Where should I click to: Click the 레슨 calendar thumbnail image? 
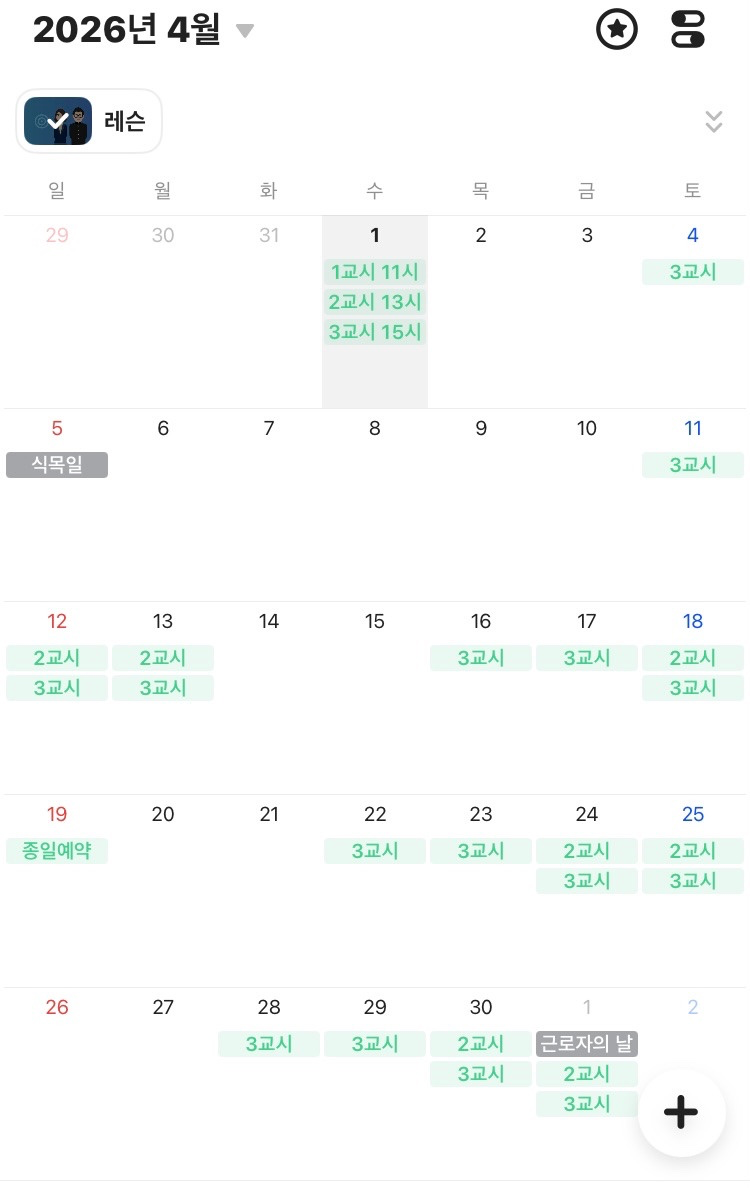[x=58, y=121]
